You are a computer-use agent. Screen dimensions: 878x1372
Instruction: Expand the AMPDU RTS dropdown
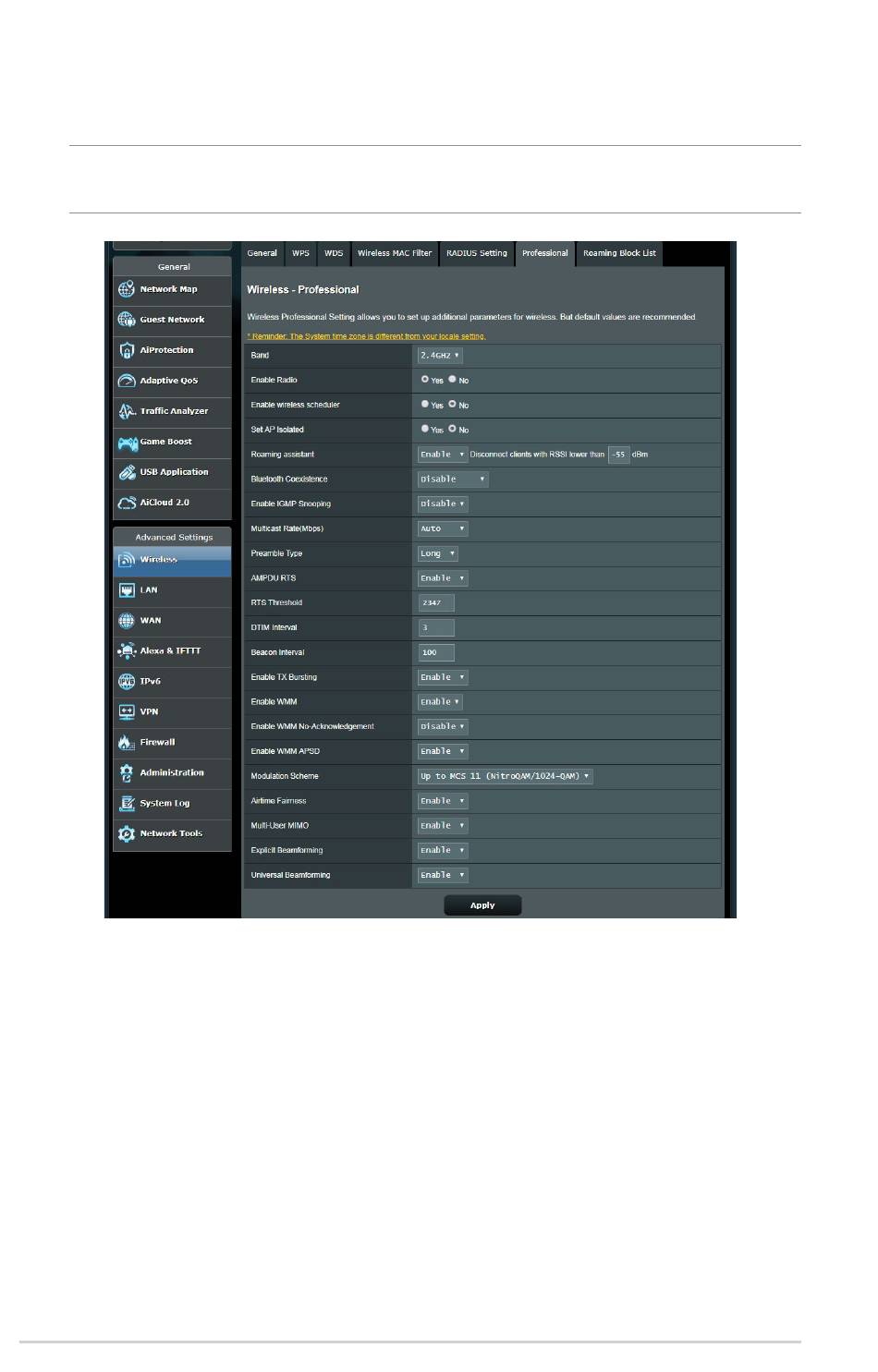click(443, 578)
